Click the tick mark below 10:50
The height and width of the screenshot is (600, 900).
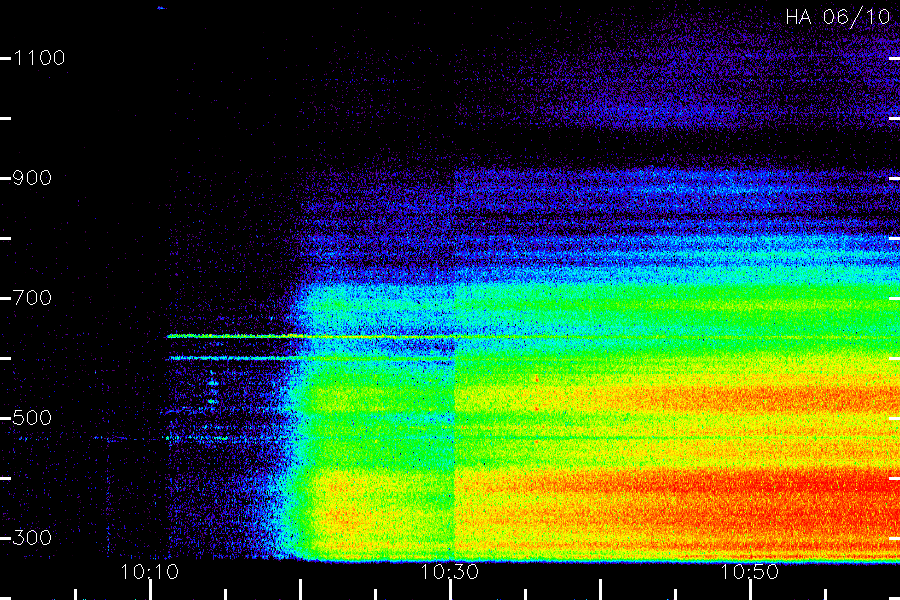(750, 590)
